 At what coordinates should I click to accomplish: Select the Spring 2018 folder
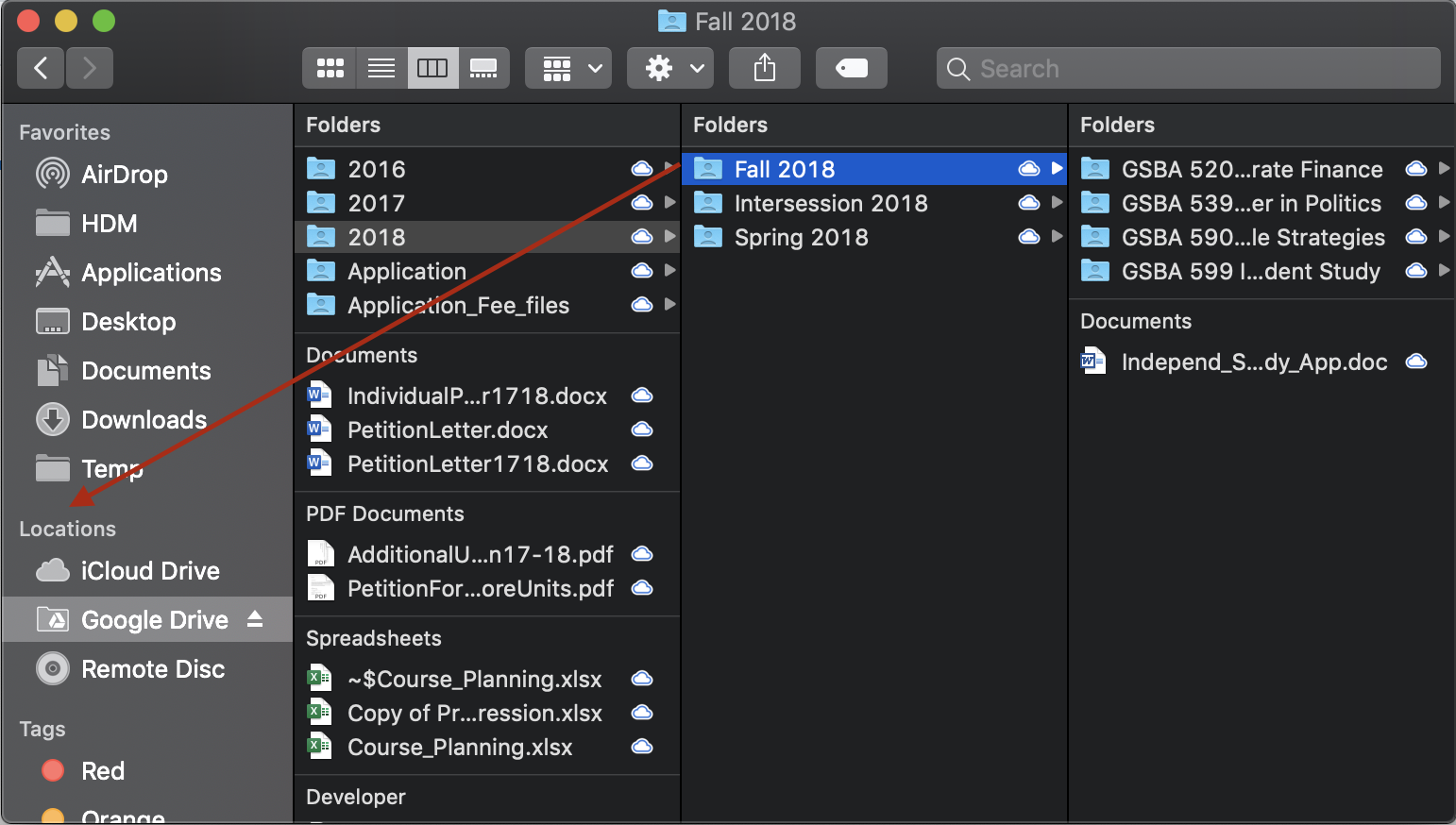pos(801,238)
